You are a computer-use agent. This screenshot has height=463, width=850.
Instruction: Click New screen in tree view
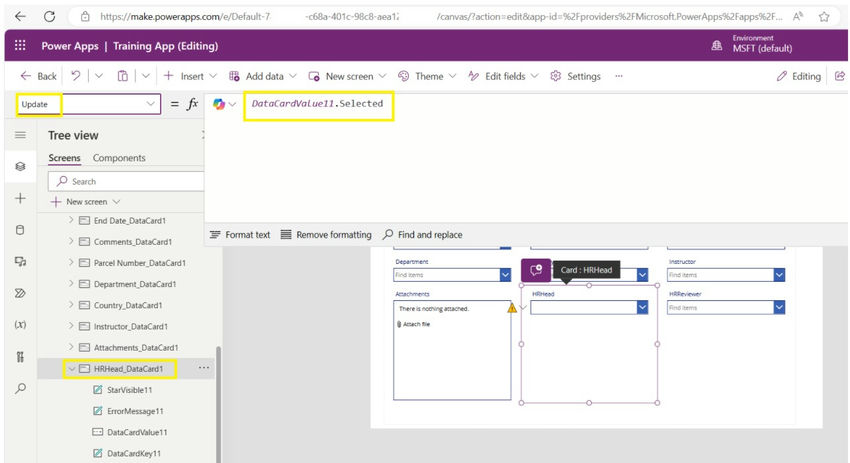(x=85, y=202)
